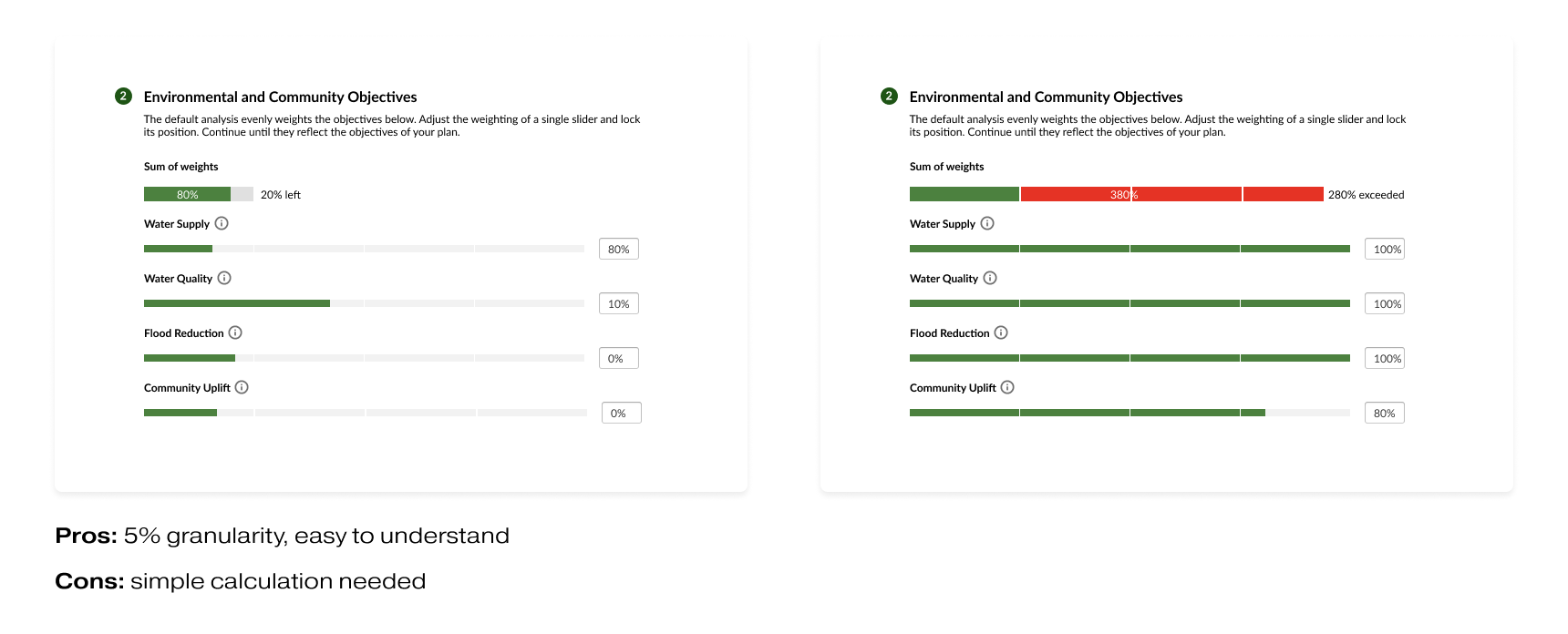Click left Flood Reduction 0% input box
Screen dimensions: 1568x634
click(x=618, y=358)
